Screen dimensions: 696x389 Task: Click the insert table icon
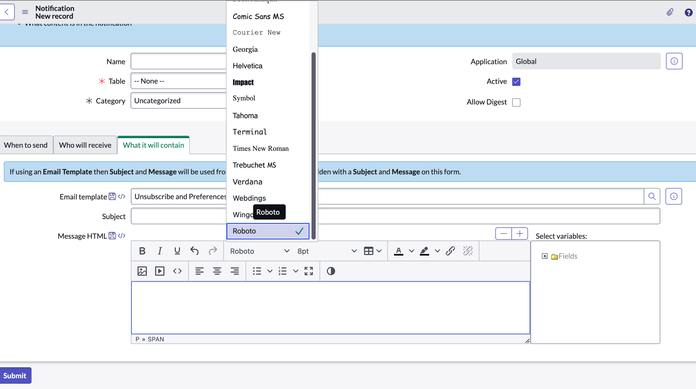pos(368,251)
